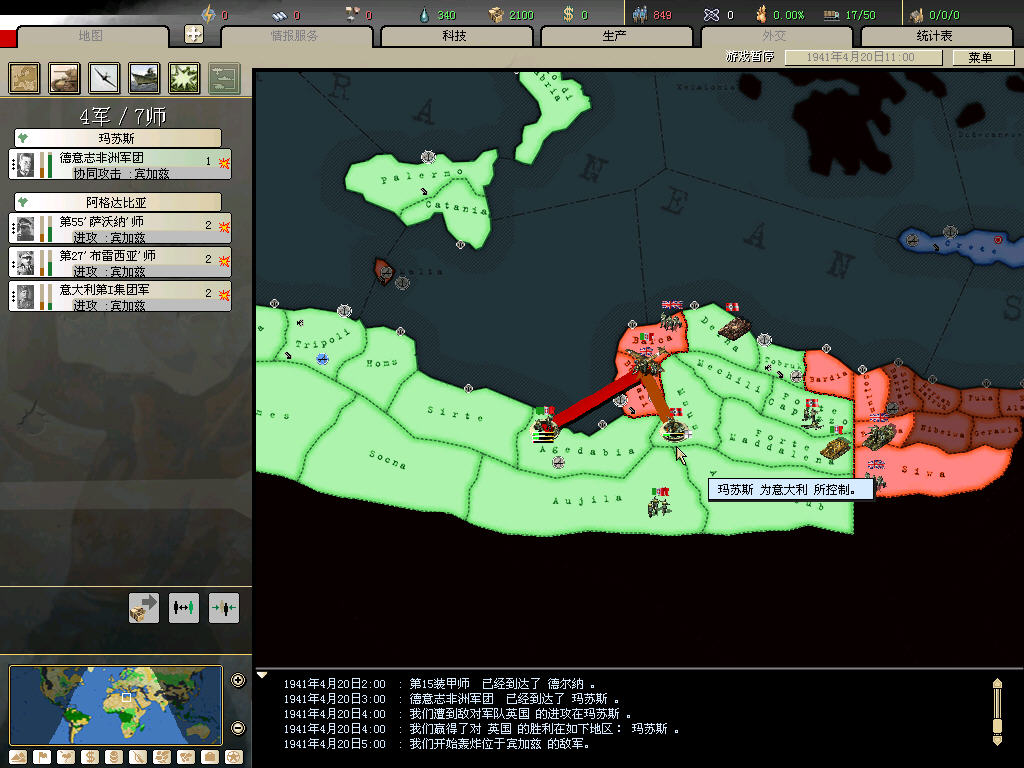Click the manpower soldiers icon
Image resolution: width=1024 pixels, height=768 pixels.
[640, 14]
